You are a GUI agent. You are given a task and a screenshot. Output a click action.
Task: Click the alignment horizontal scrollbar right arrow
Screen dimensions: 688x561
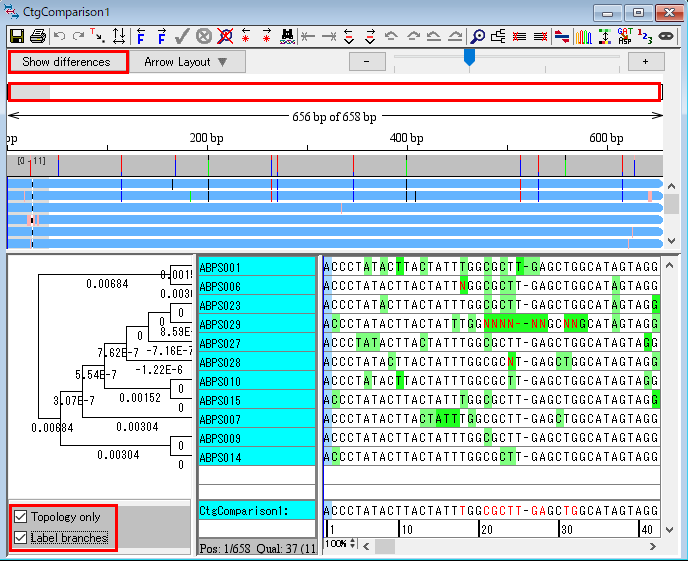(x=652, y=546)
